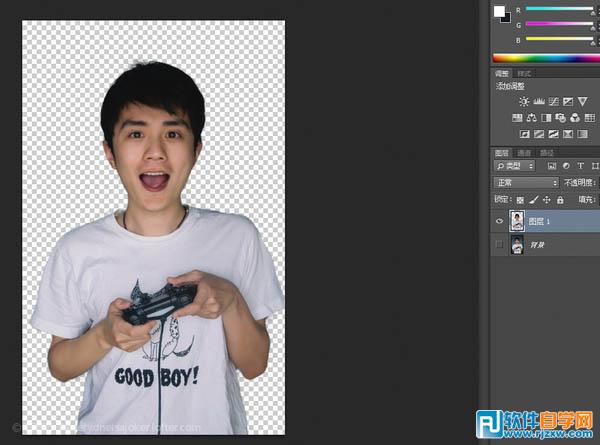Filter layers by type (T) layers
This screenshot has width=600, height=445.
[580, 166]
